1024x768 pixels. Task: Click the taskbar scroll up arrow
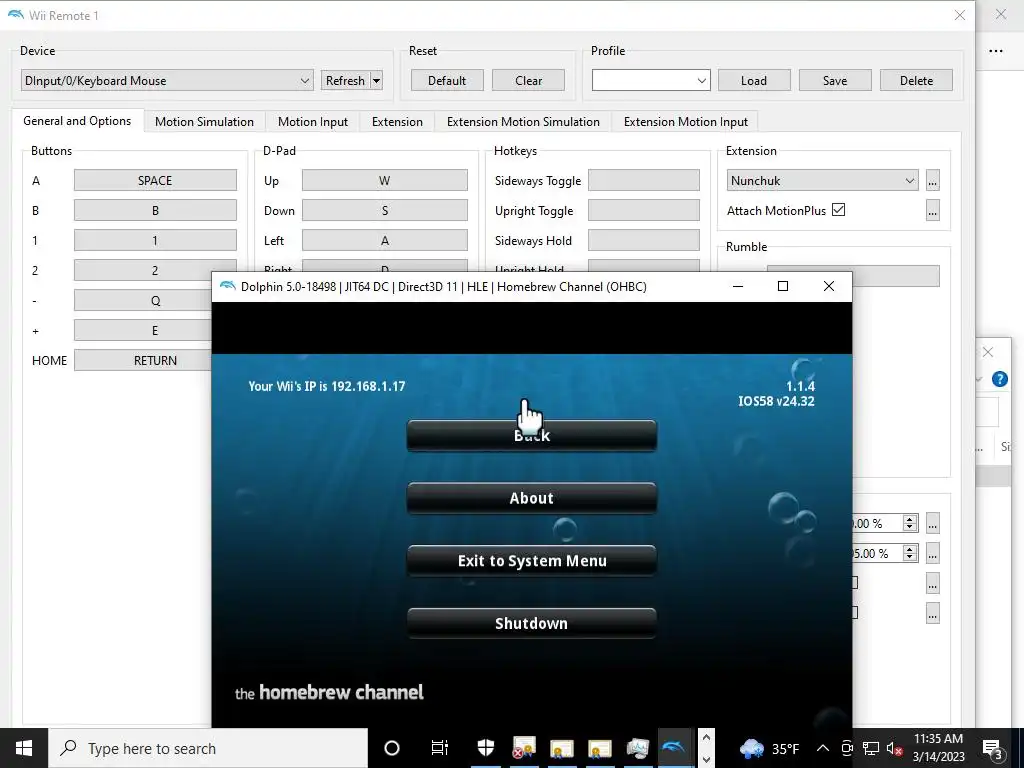point(706,737)
